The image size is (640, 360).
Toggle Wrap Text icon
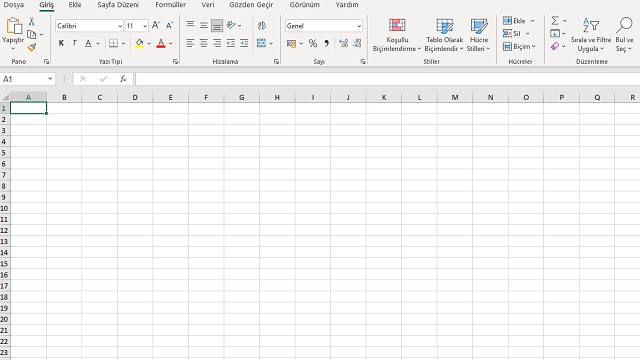click(x=262, y=26)
